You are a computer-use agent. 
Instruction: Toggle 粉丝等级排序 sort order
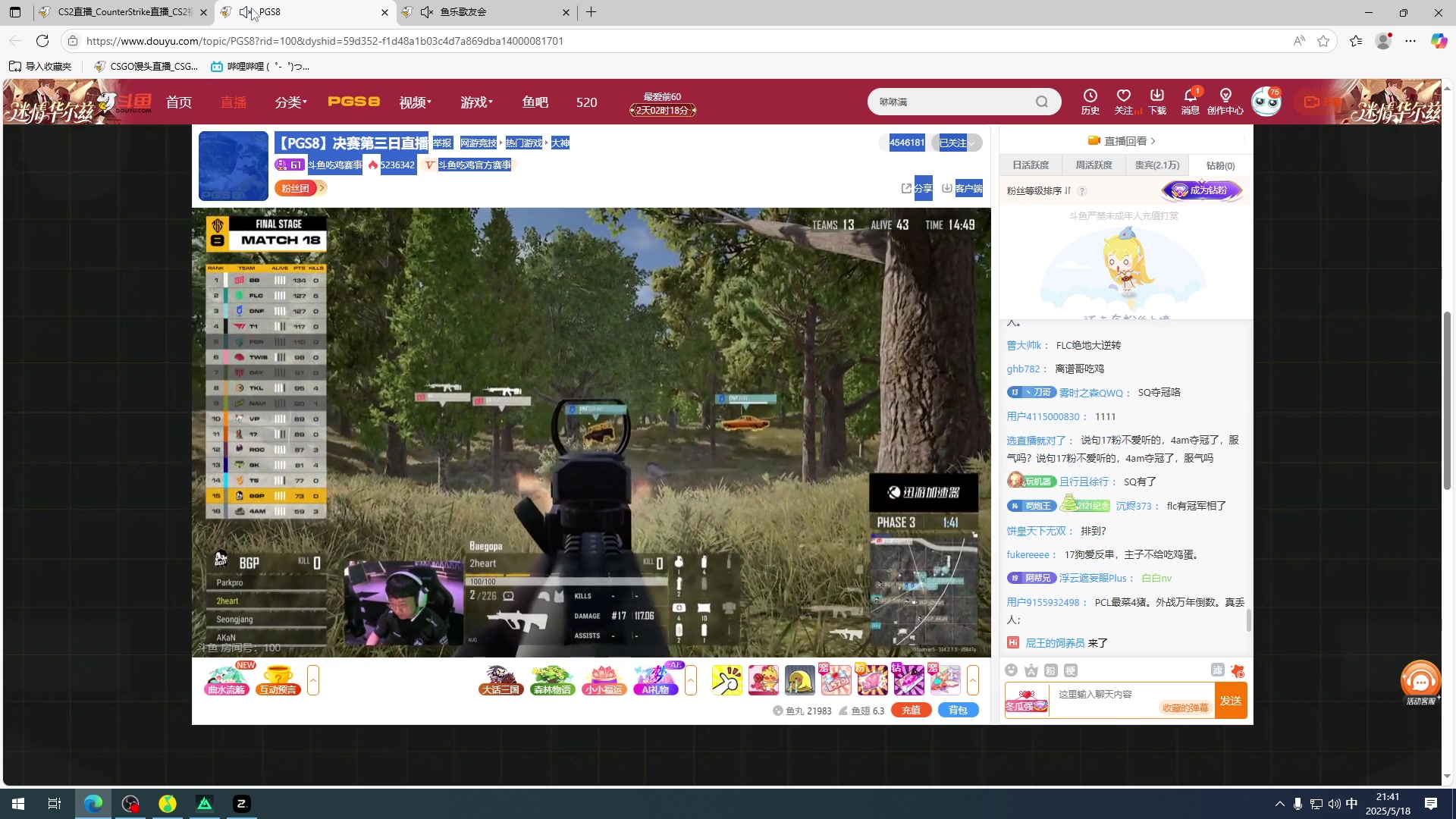(x=1039, y=191)
